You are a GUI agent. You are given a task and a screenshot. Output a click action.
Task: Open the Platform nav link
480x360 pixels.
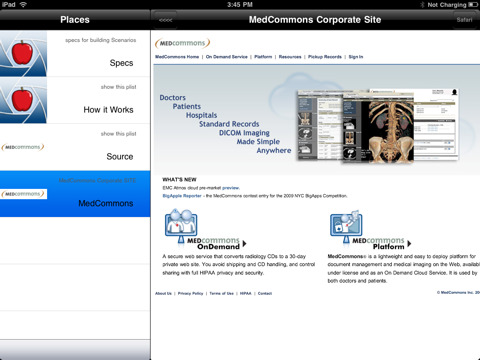point(263,57)
